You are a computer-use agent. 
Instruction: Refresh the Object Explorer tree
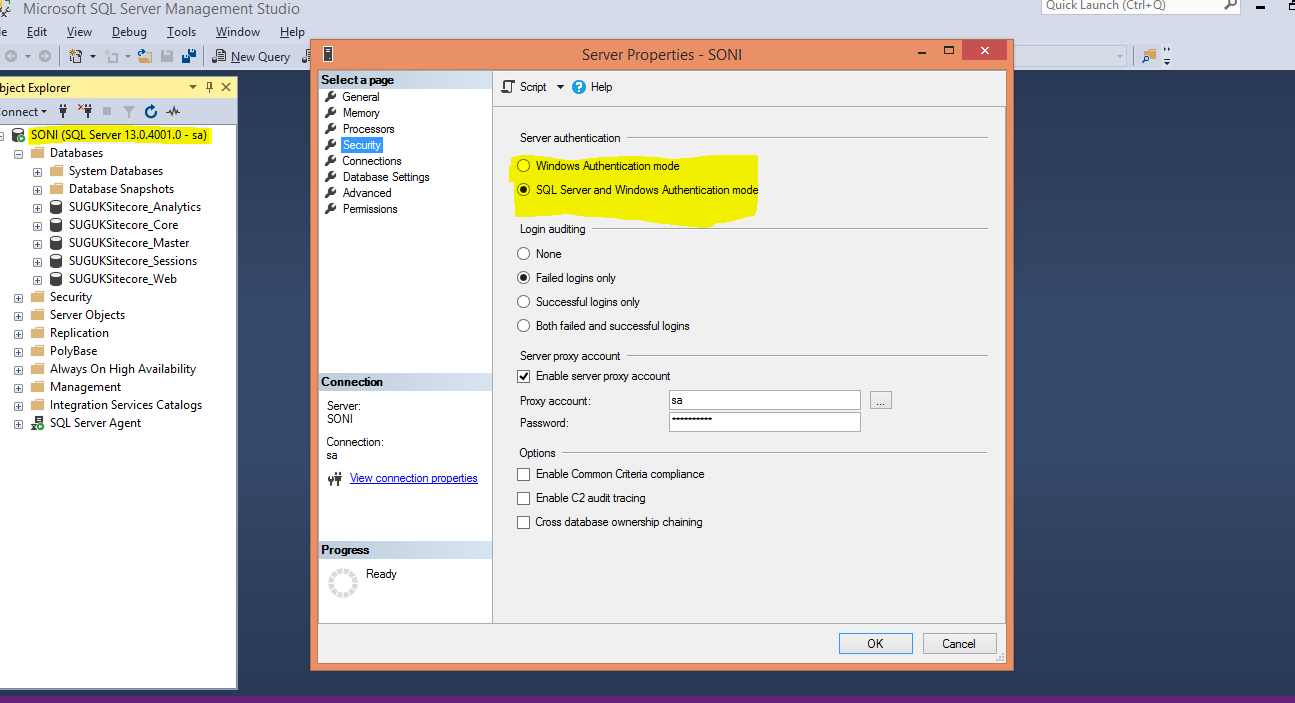pos(150,111)
